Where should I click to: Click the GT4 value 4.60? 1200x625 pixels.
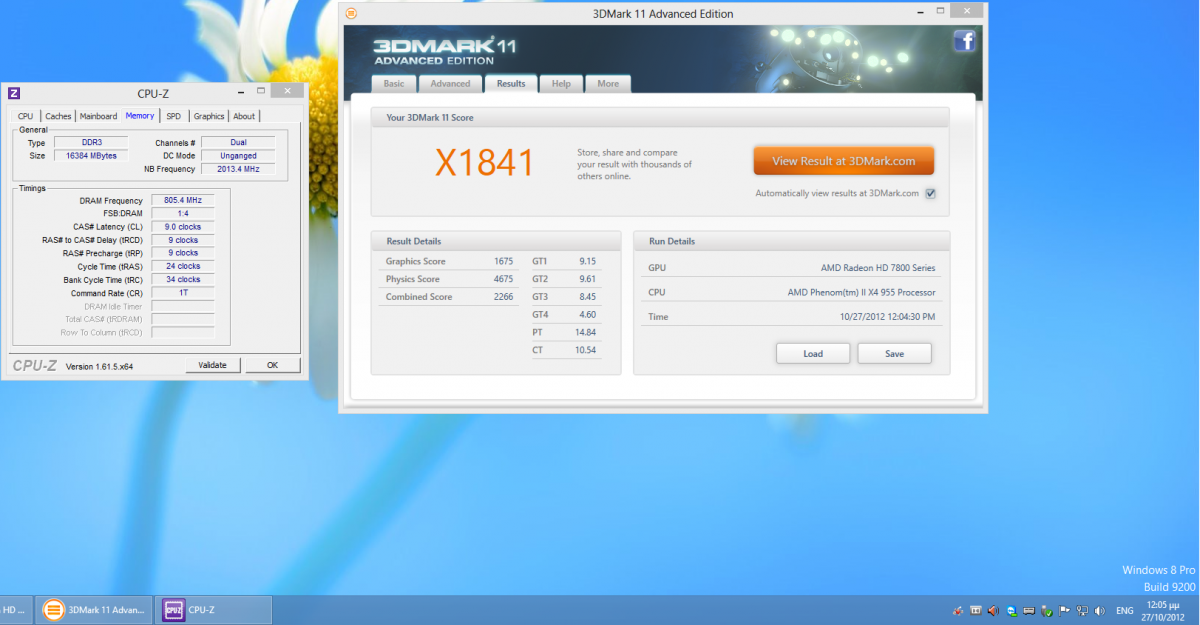(588, 315)
